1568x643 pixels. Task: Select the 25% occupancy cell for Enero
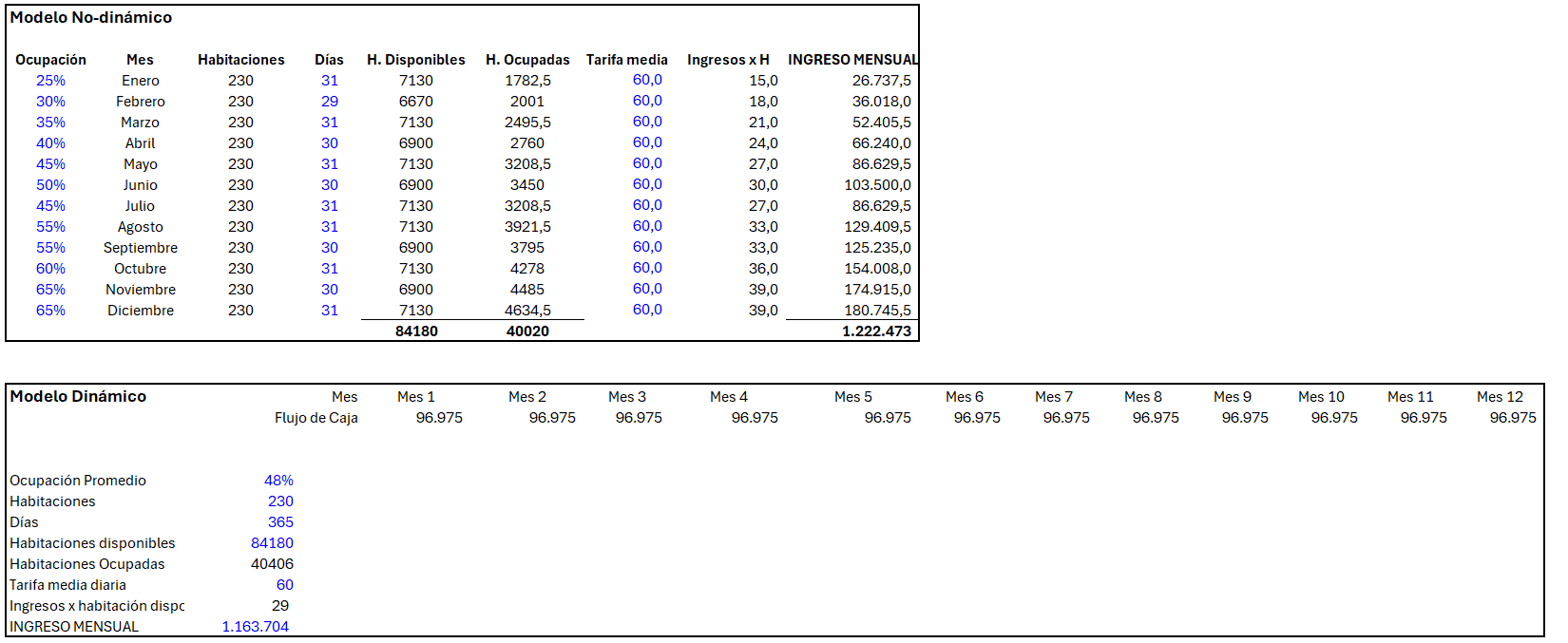click(50, 81)
